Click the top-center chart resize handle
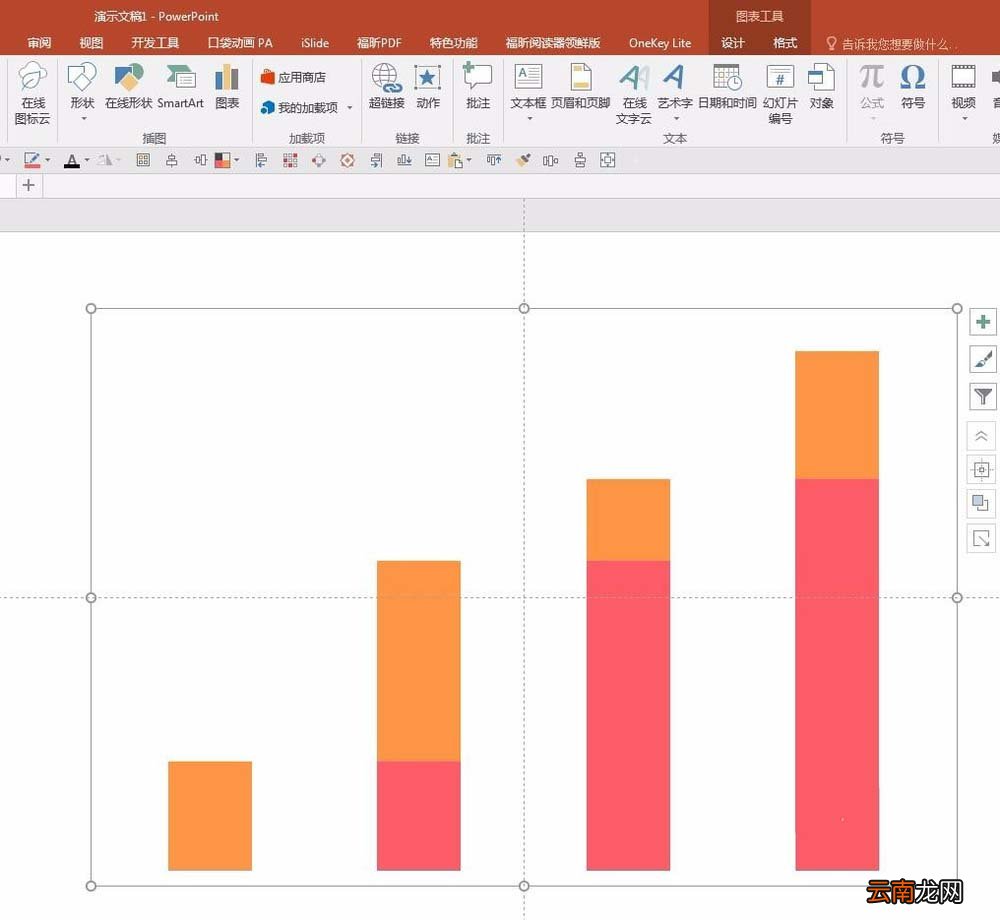1000x920 pixels. (524, 309)
